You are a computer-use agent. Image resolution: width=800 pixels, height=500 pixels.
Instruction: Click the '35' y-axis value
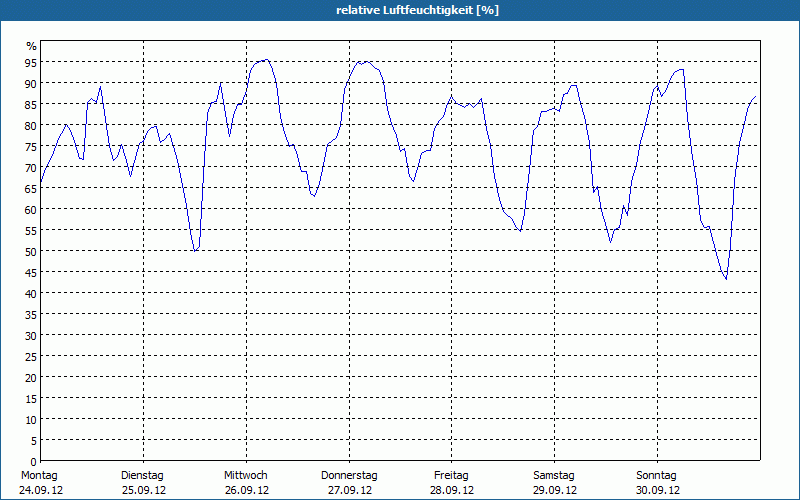tap(31, 315)
